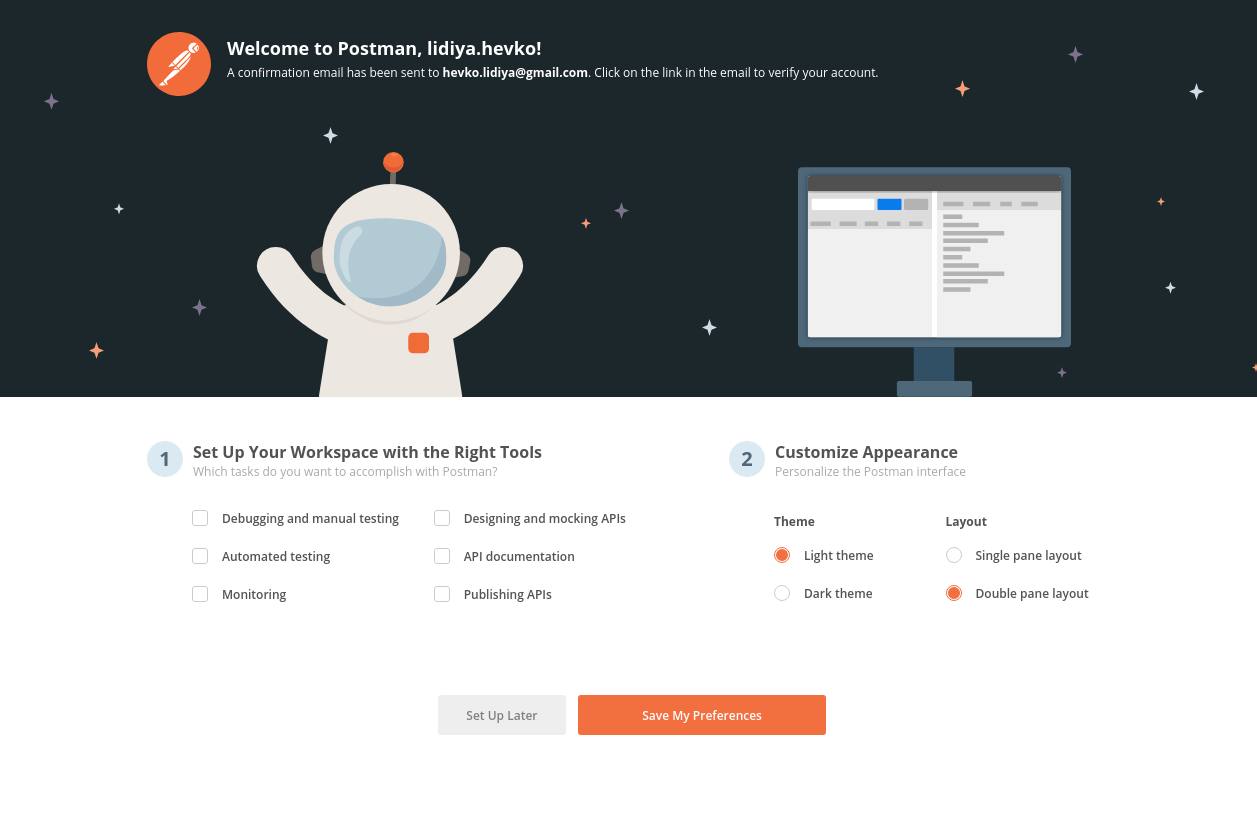The height and width of the screenshot is (823, 1257).
Task: Switch to Dark theme option
Action: pyautogui.click(x=782, y=593)
